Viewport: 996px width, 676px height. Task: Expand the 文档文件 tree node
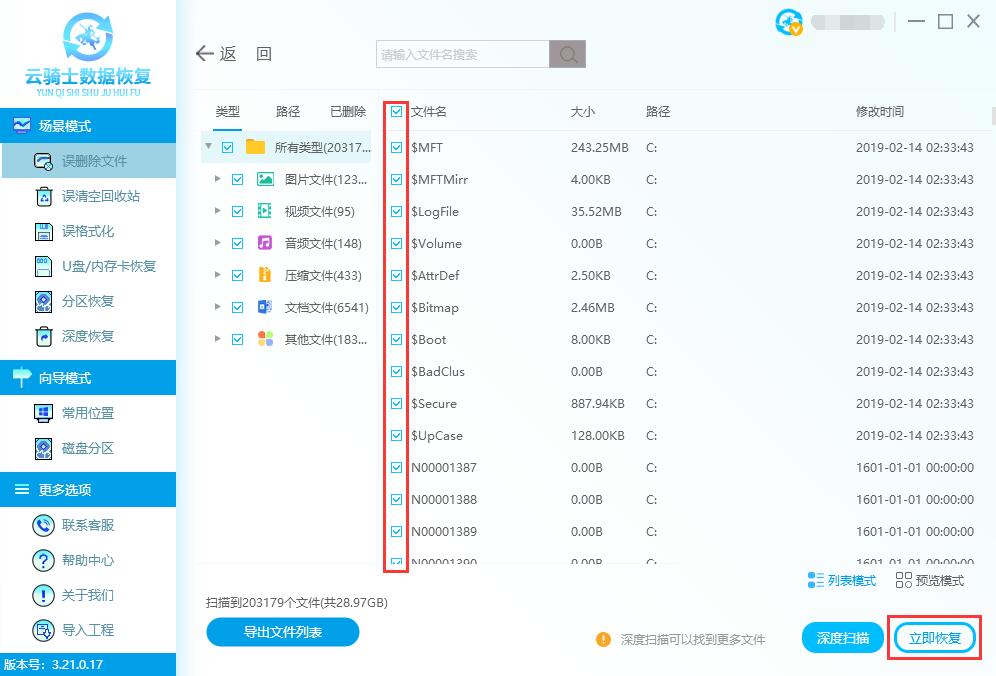click(x=217, y=306)
